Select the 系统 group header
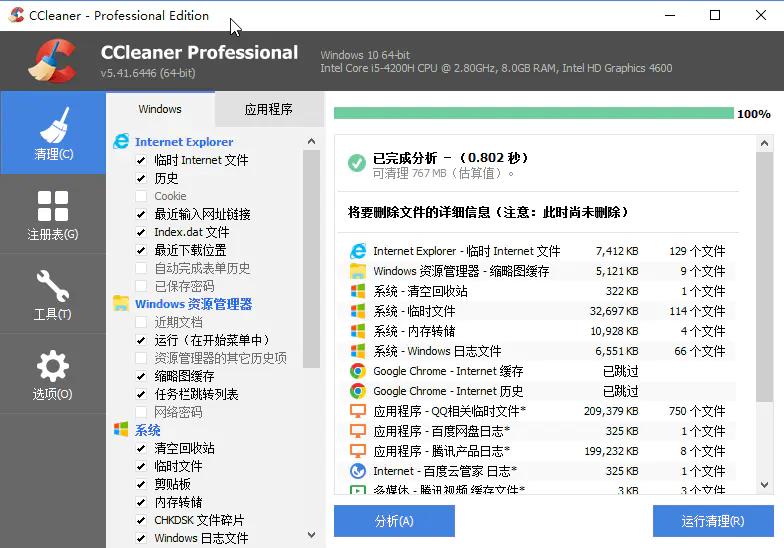The image size is (784, 548). [x=148, y=430]
